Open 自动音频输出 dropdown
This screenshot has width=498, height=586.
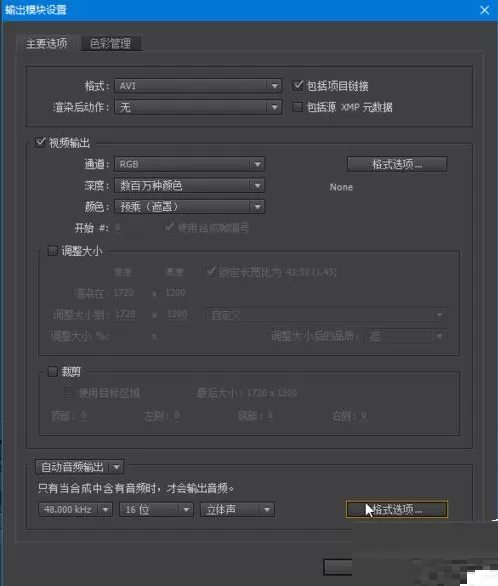pyautogui.click(x=79, y=467)
